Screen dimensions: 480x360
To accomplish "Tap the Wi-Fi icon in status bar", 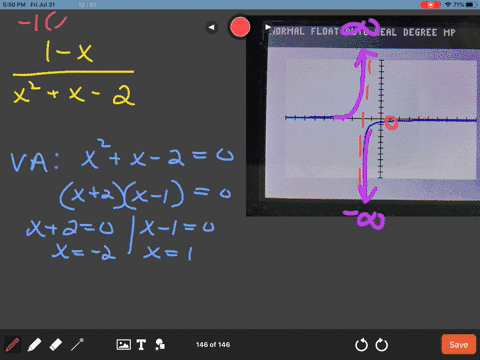I will (x=448, y=5).
